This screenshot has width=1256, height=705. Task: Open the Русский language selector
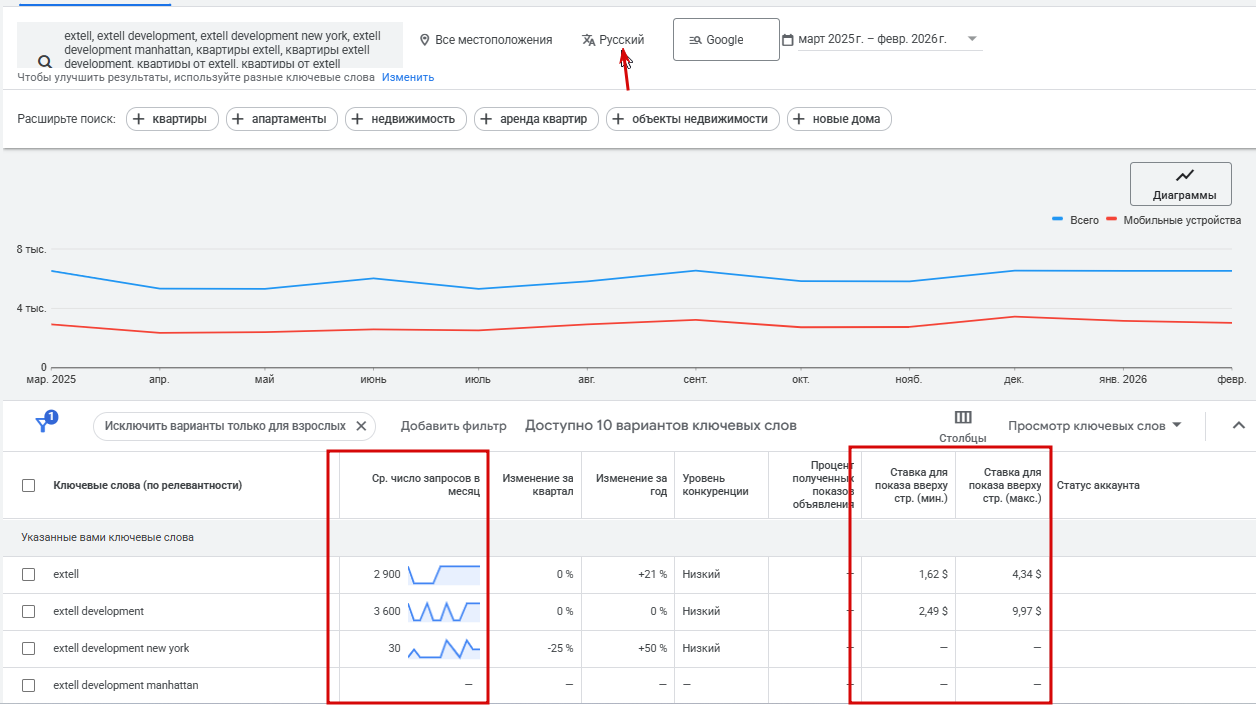[613, 40]
